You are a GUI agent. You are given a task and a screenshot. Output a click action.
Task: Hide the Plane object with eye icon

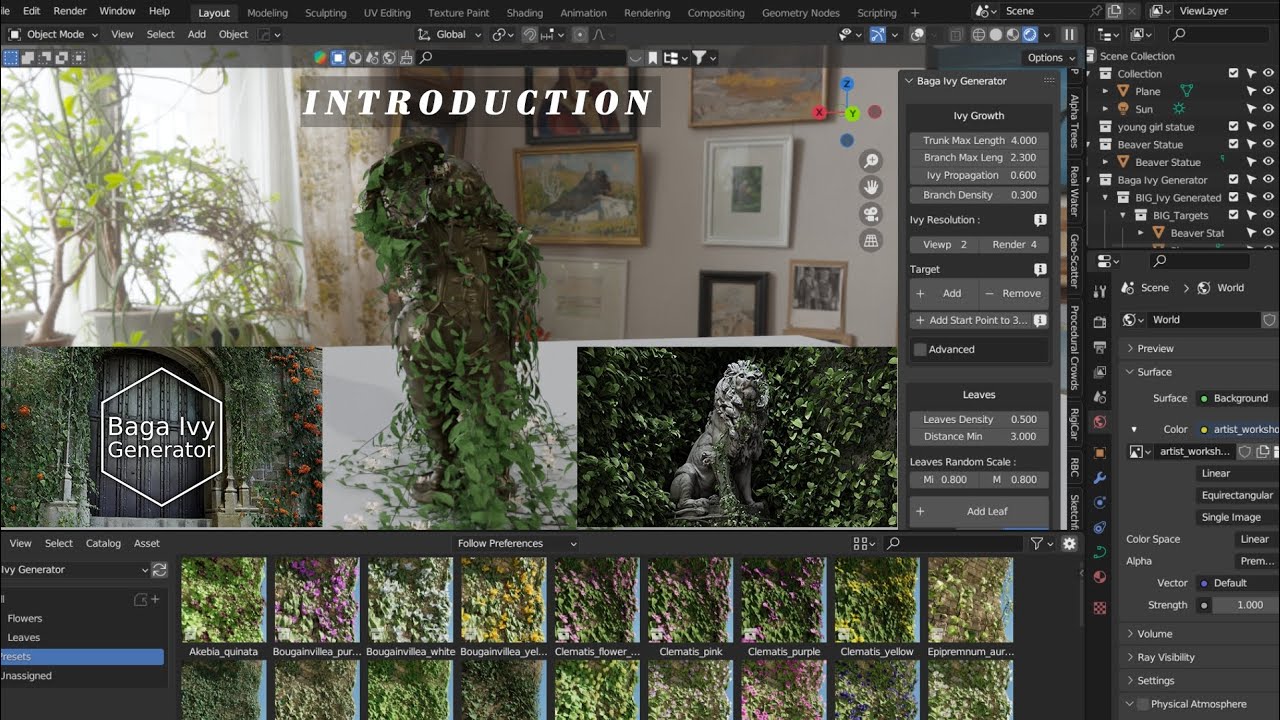[1269, 91]
